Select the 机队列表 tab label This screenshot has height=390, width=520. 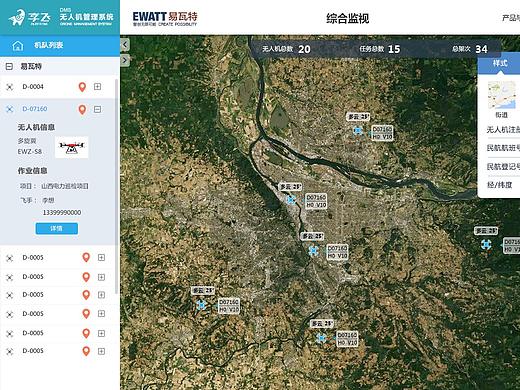pyautogui.click(x=49, y=45)
